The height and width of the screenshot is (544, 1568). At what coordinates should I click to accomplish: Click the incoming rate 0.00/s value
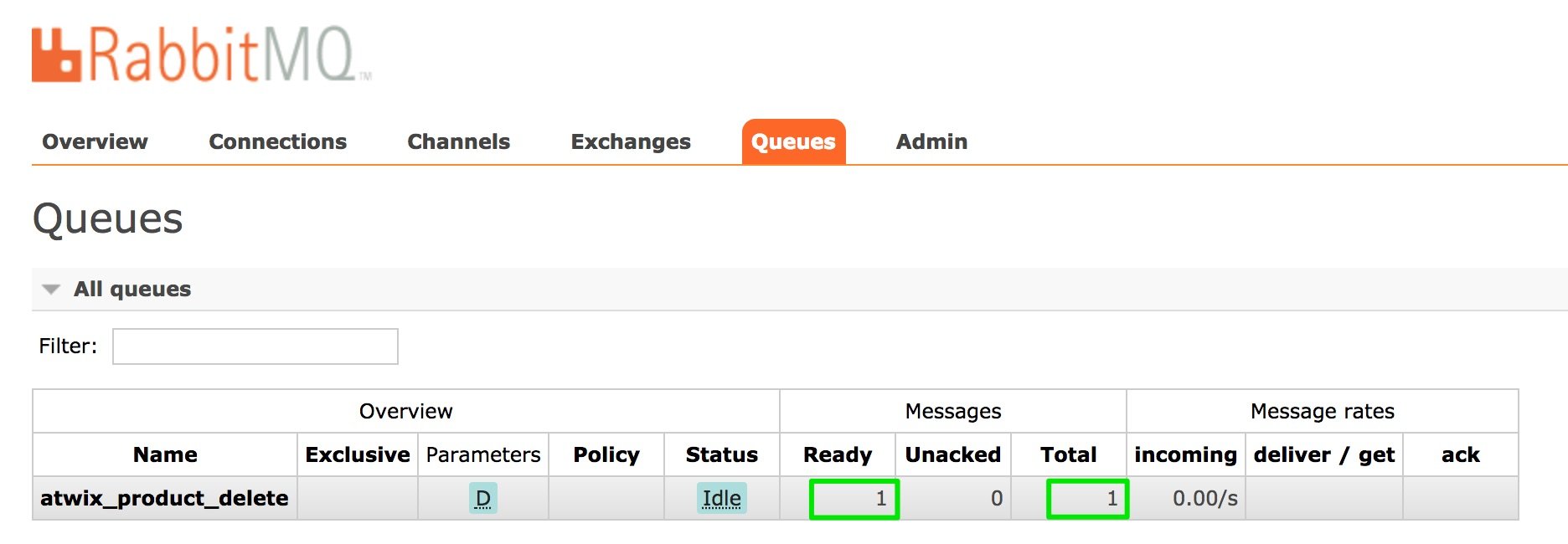click(x=1205, y=499)
